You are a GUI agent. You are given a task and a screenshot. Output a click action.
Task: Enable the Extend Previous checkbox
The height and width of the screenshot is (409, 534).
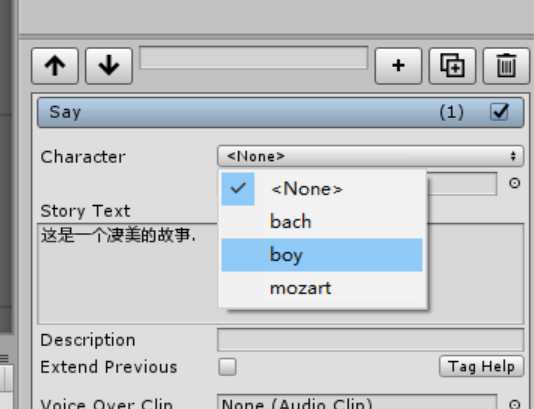[x=227, y=367]
